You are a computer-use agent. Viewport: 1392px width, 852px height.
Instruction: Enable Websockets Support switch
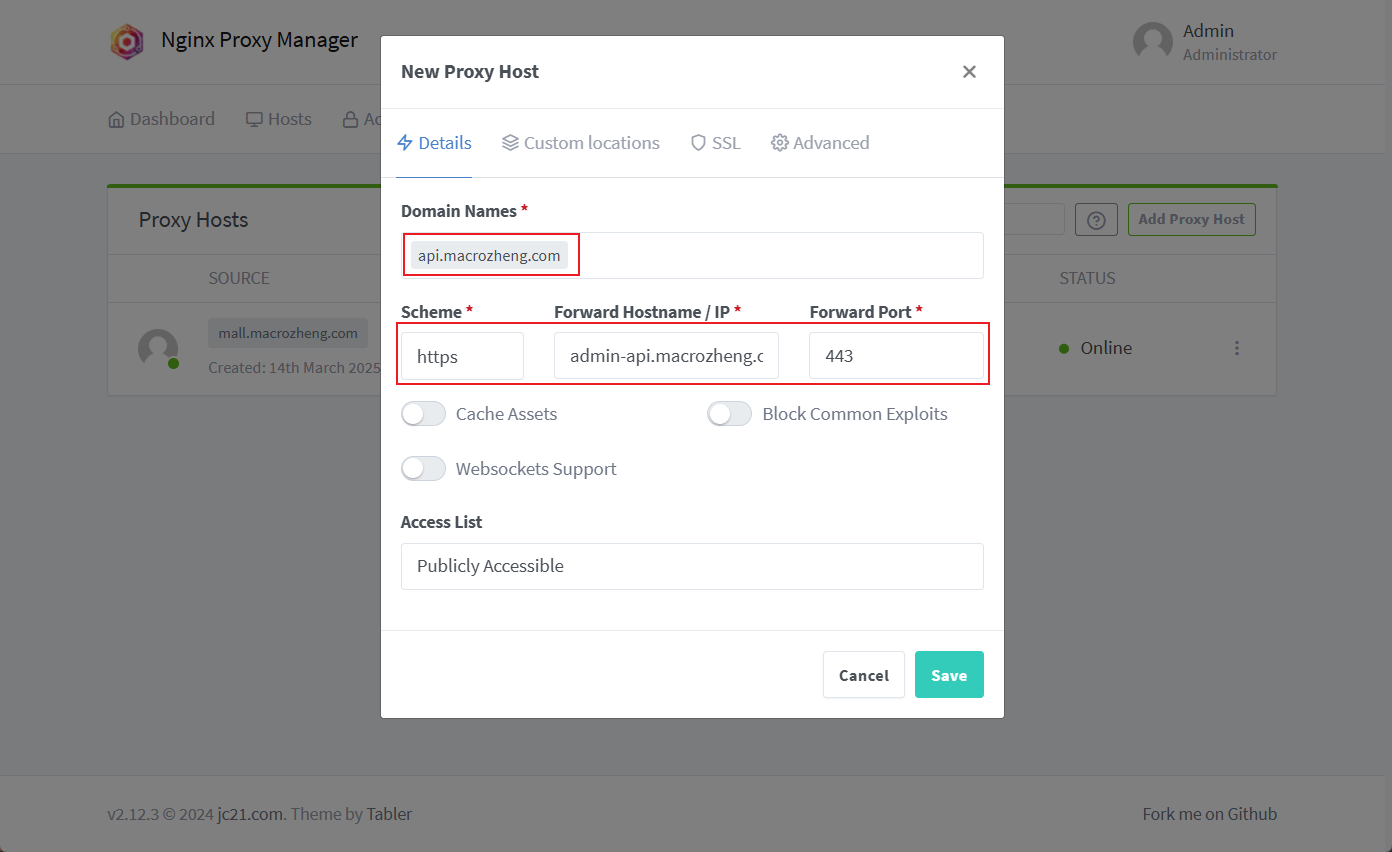(x=423, y=469)
